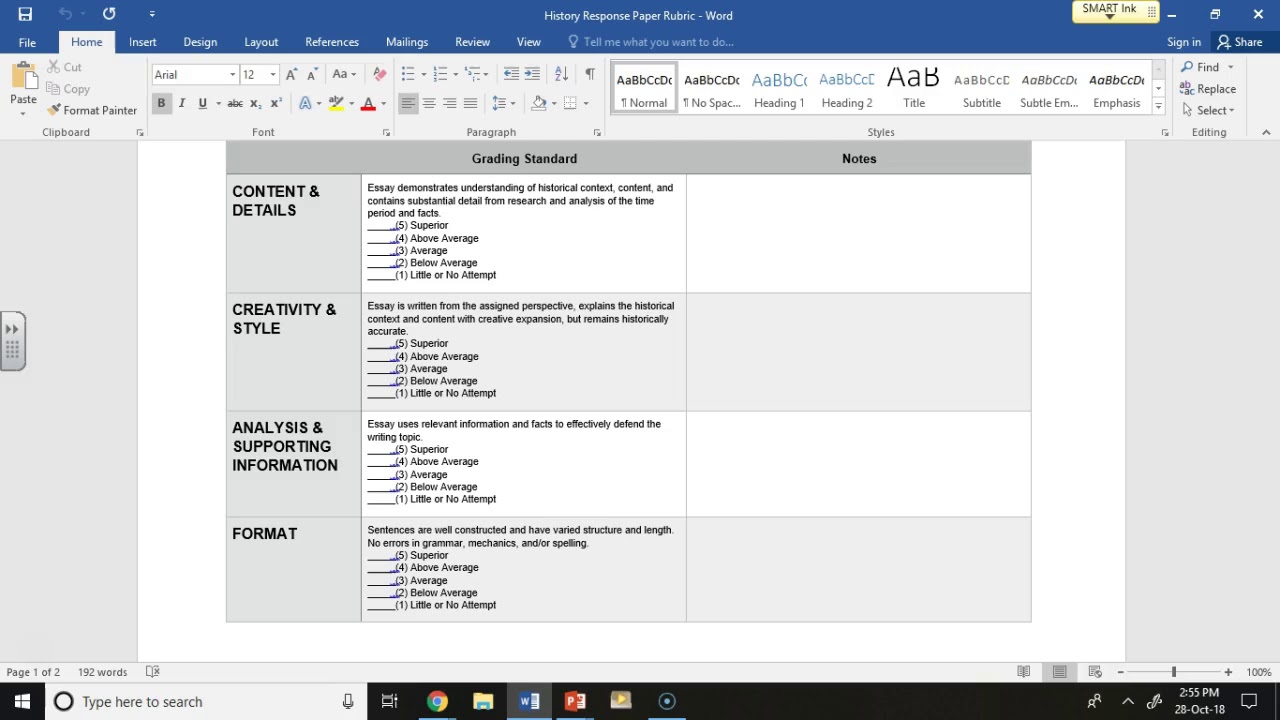The image size is (1280, 720).
Task: Apply the Heading 1 style
Action: [779, 89]
